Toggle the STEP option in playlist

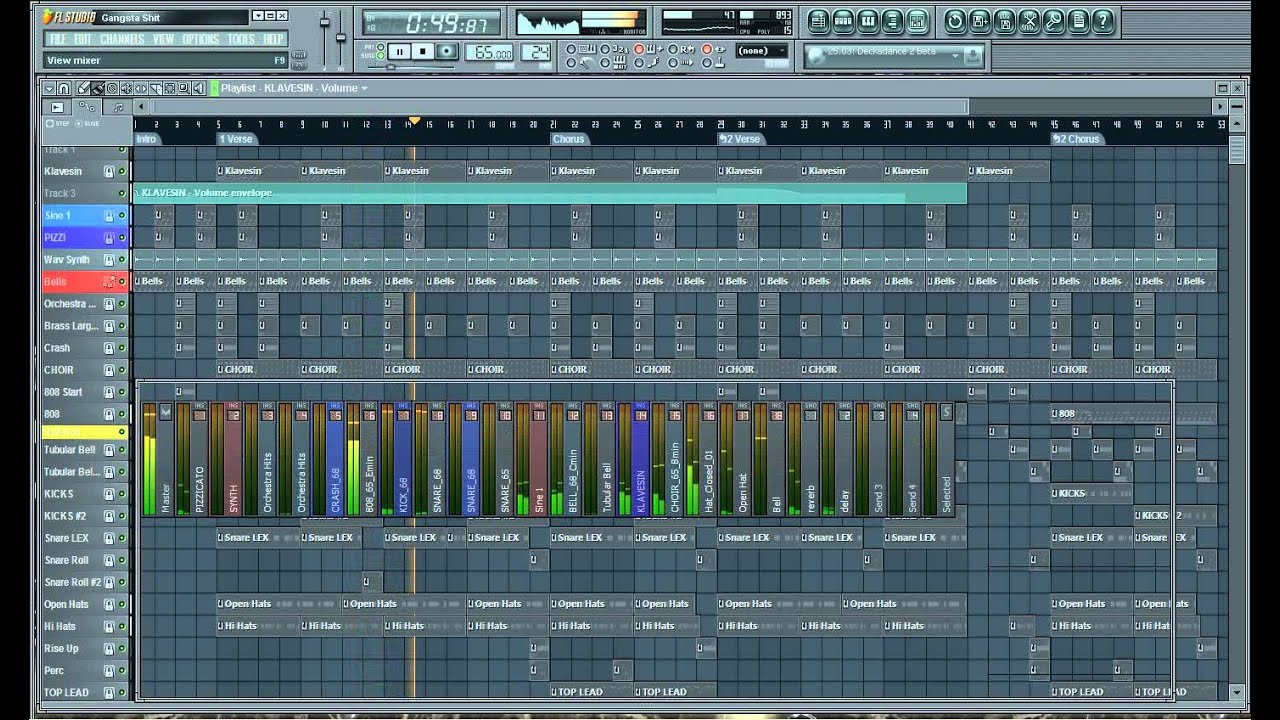tap(57, 123)
